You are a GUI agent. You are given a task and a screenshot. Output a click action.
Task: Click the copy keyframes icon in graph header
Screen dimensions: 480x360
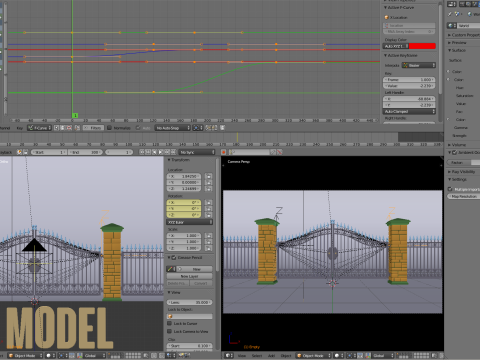click(x=208, y=128)
